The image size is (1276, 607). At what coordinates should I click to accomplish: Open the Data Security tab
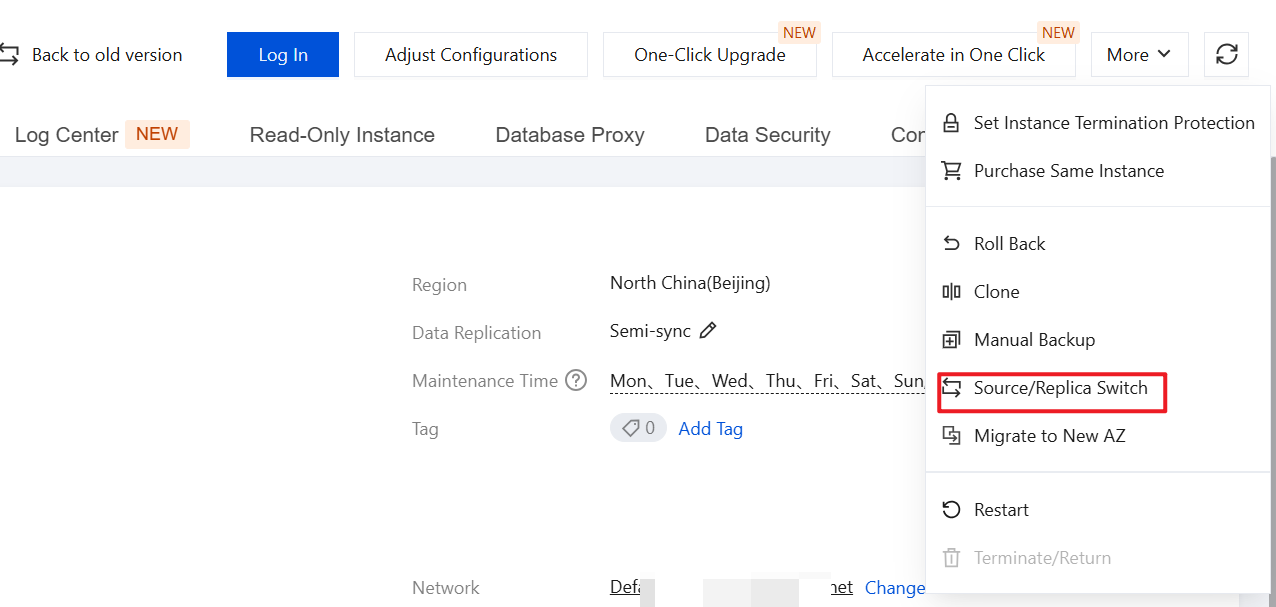[768, 135]
